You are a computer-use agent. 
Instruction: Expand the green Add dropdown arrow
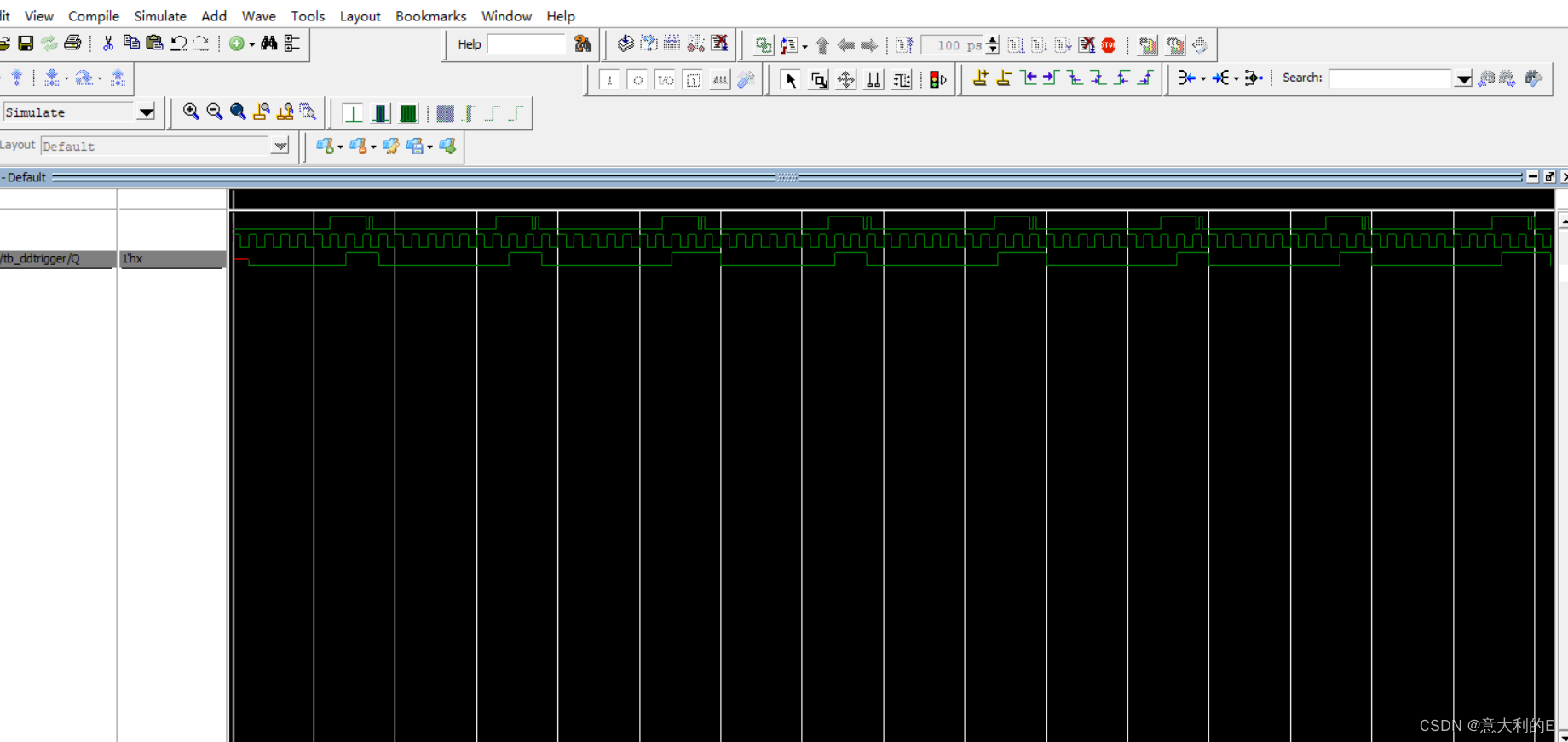coord(251,44)
